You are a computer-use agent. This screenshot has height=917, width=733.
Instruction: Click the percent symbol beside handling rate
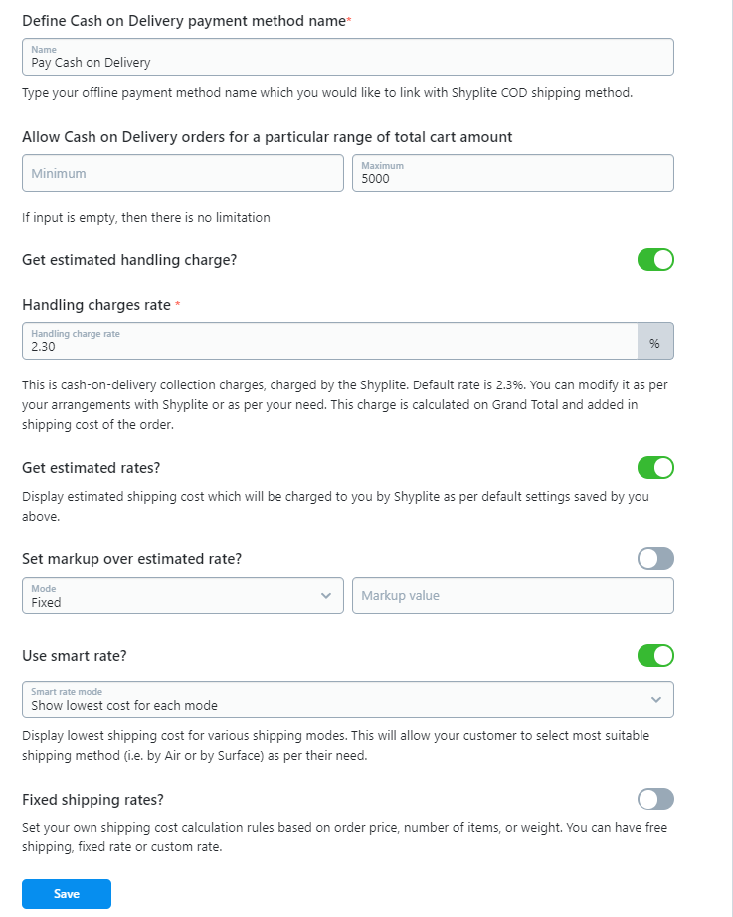coord(655,343)
